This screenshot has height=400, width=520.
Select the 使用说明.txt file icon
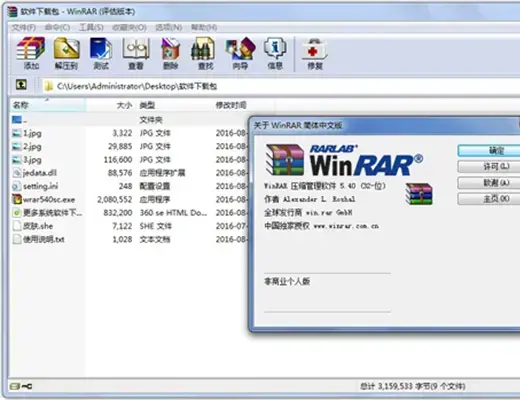coord(17,239)
